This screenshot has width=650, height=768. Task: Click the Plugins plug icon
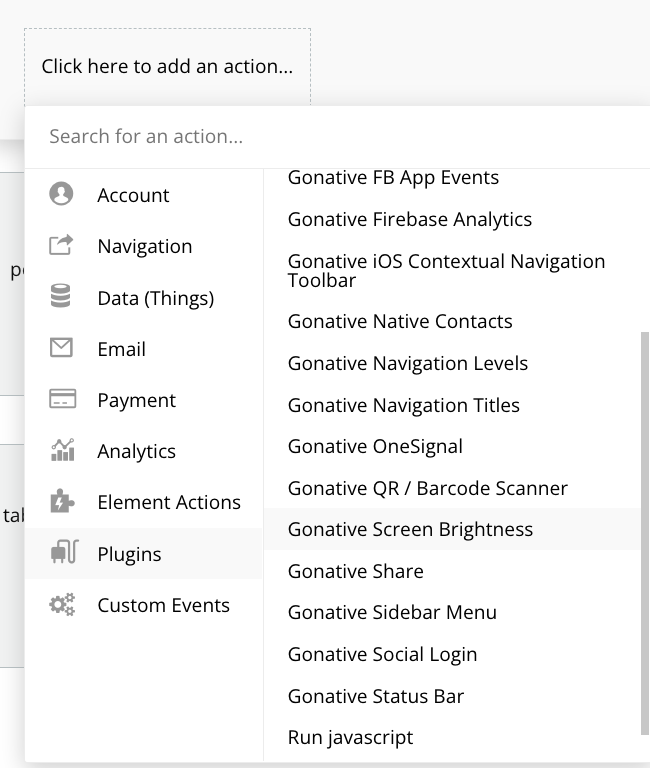coord(64,552)
